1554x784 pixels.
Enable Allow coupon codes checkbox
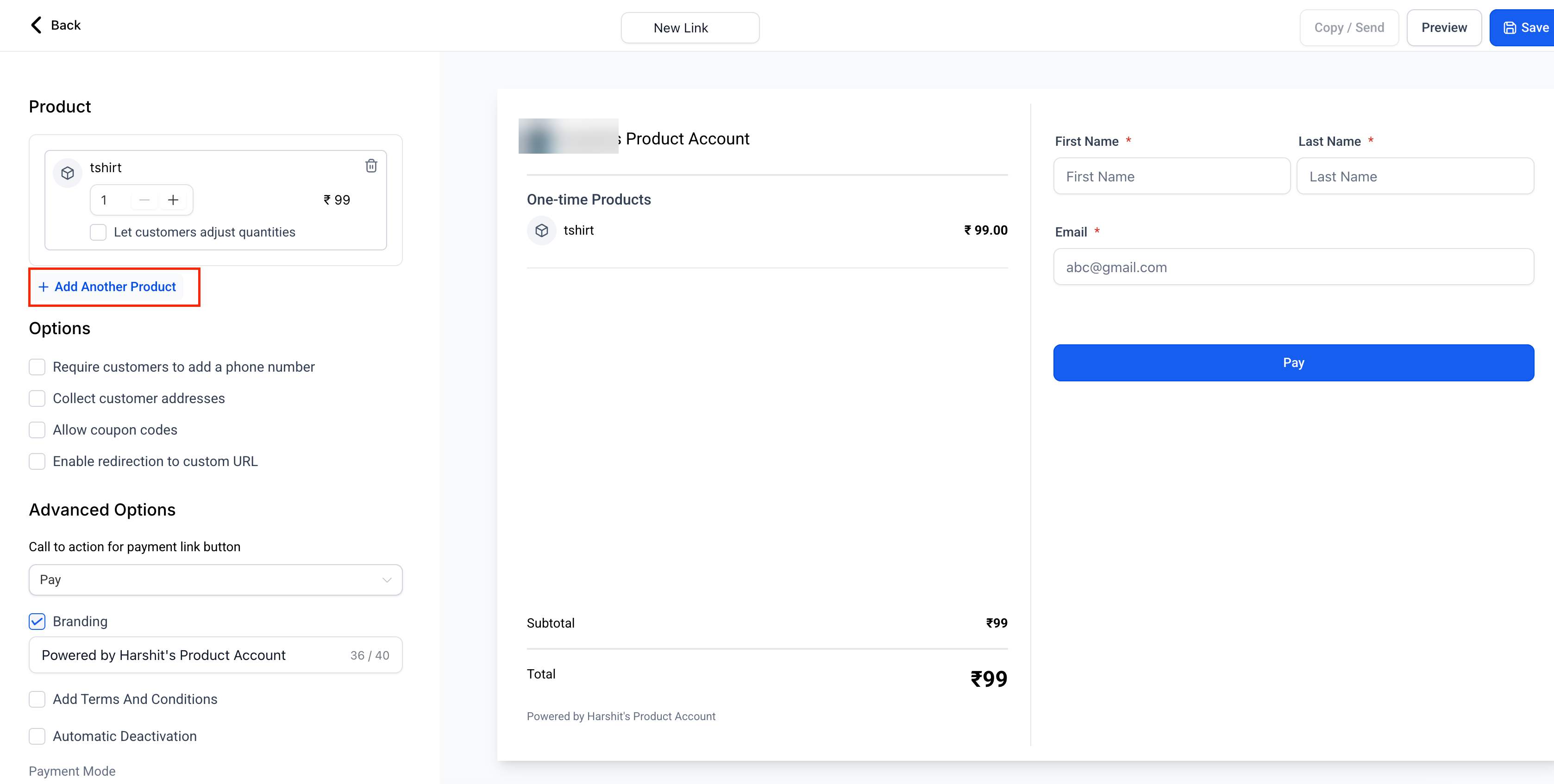pyautogui.click(x=38, y=429)
